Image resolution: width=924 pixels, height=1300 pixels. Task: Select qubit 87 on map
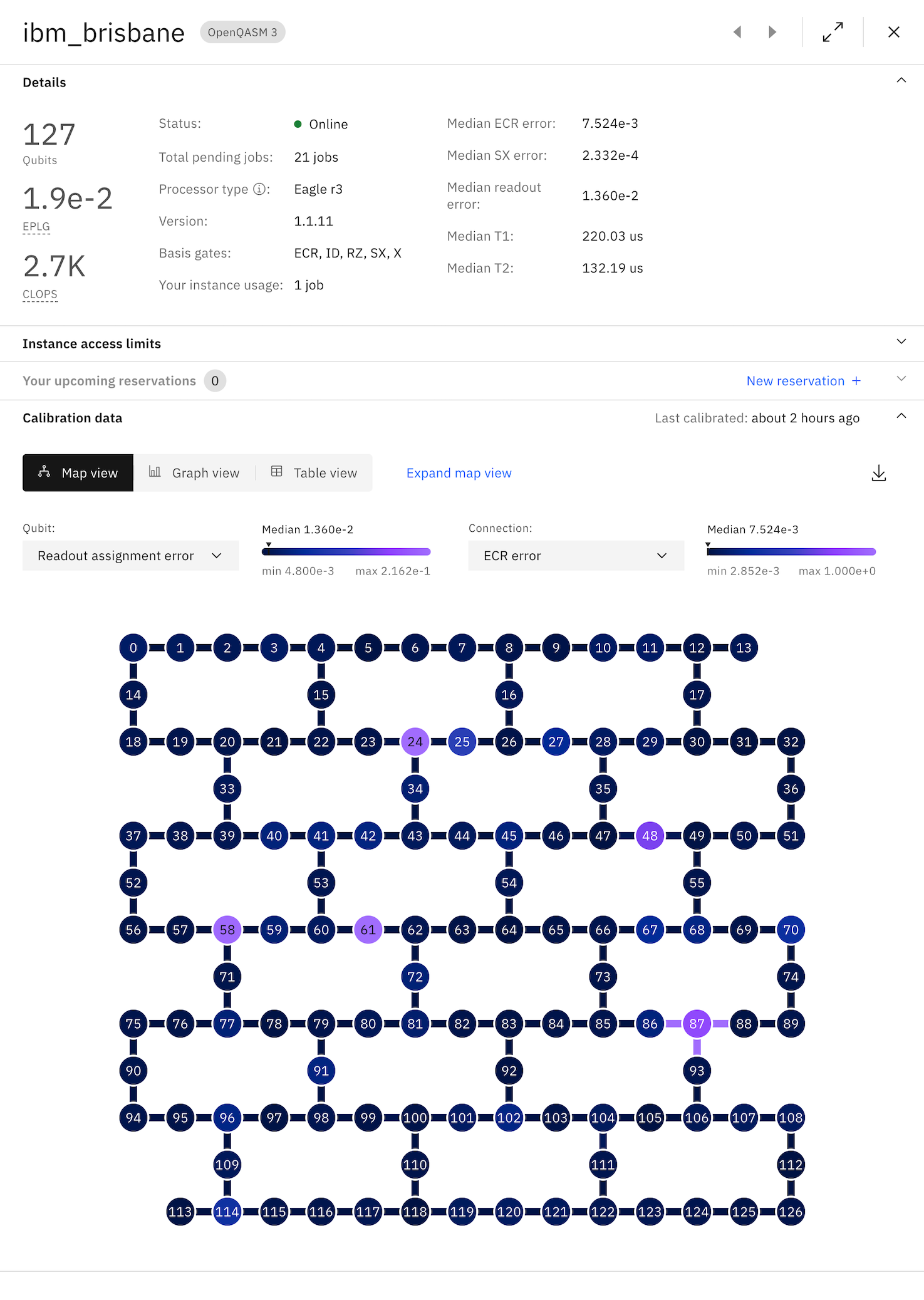coord(697,1024)
